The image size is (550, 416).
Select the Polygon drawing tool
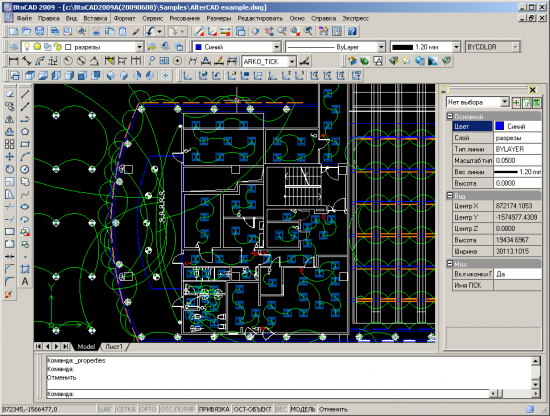pos(25,132)
